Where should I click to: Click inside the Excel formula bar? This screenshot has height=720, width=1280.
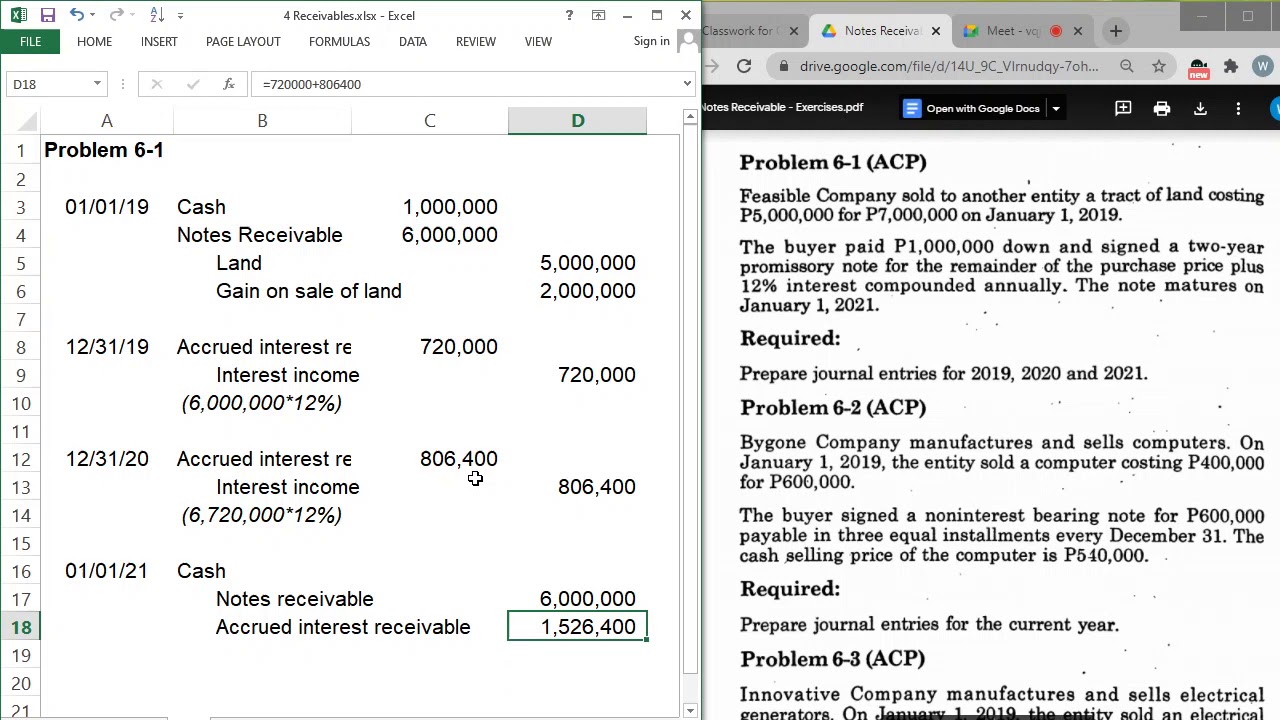(470, 84)
